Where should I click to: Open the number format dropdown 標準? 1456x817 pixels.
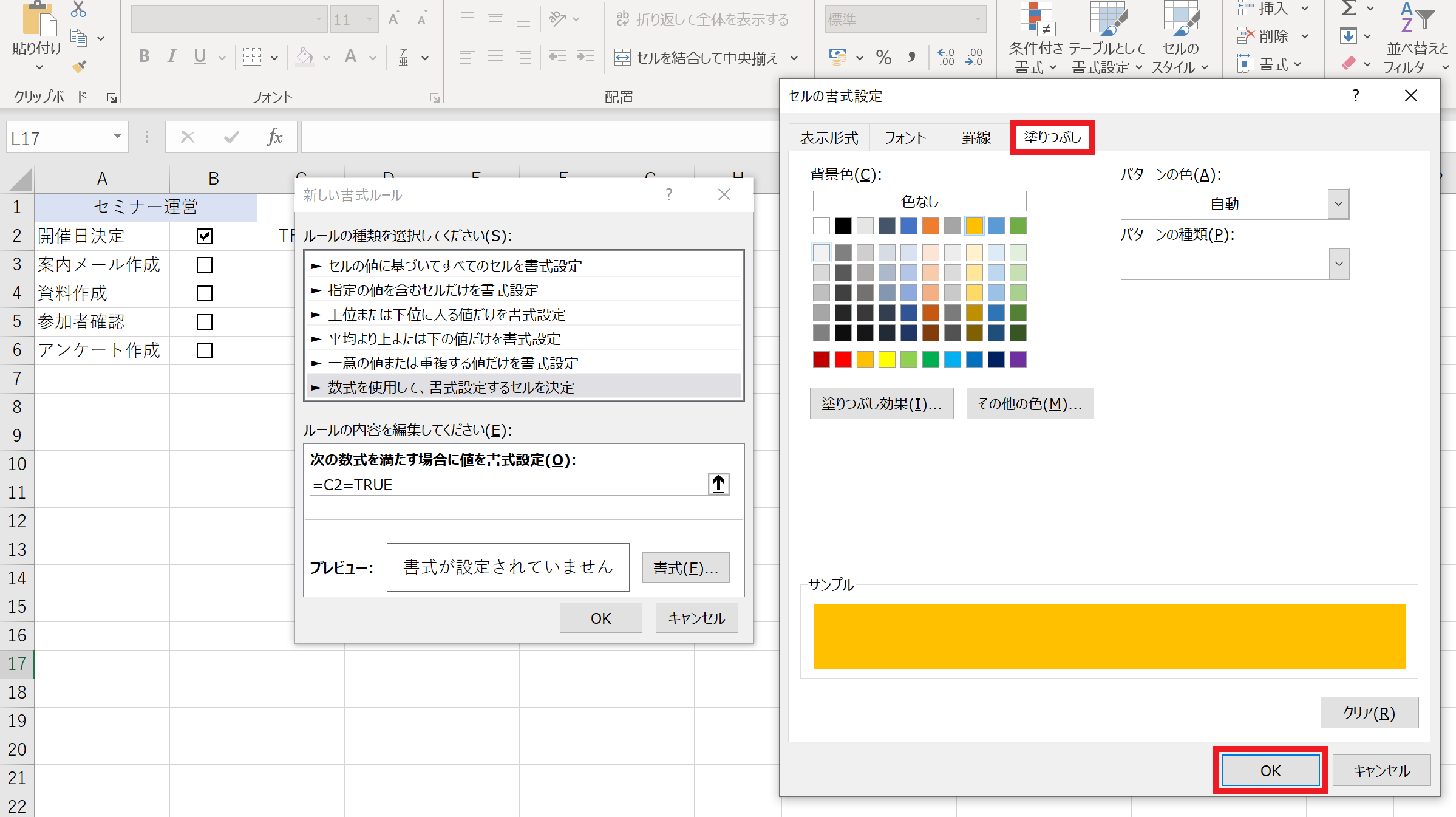[978, 19]
